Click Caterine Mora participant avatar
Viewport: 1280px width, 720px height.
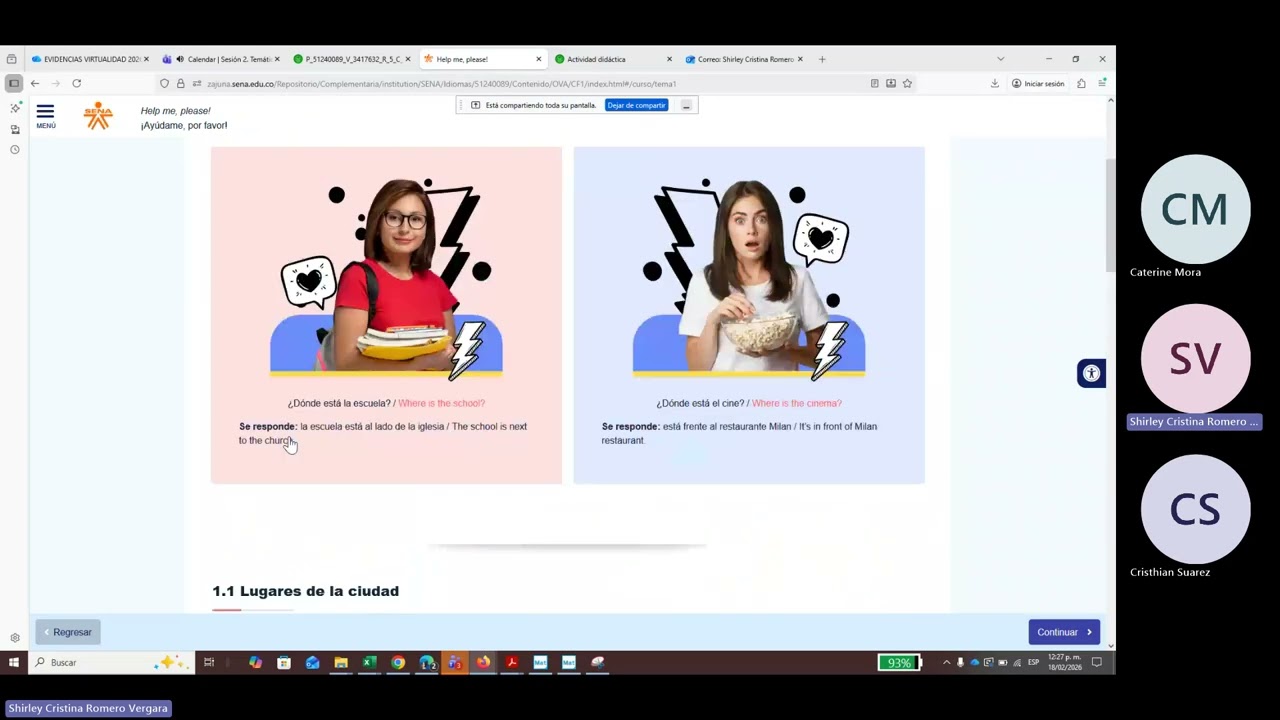1195,209
